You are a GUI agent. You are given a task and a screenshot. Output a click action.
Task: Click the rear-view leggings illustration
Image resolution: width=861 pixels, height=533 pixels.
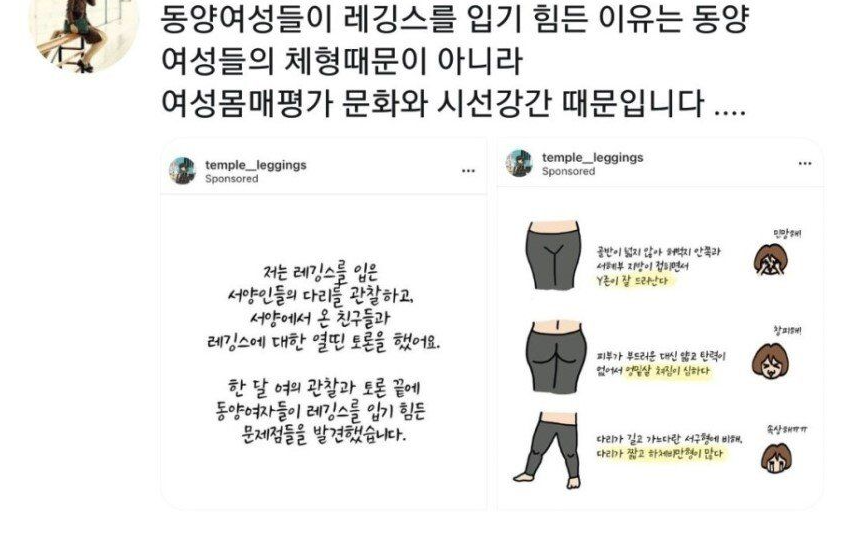(x=554, y=356)
